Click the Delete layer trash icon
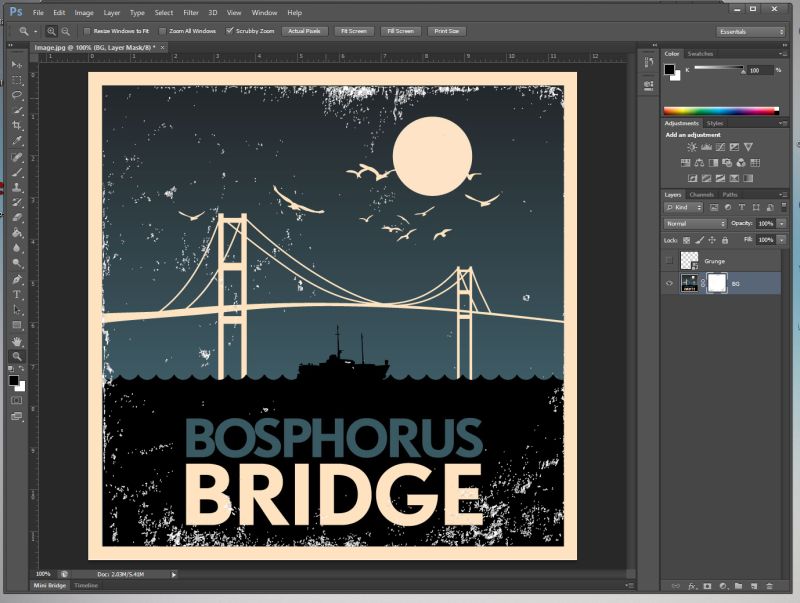This screenshot has height=603, width=800. coord(768,588)
